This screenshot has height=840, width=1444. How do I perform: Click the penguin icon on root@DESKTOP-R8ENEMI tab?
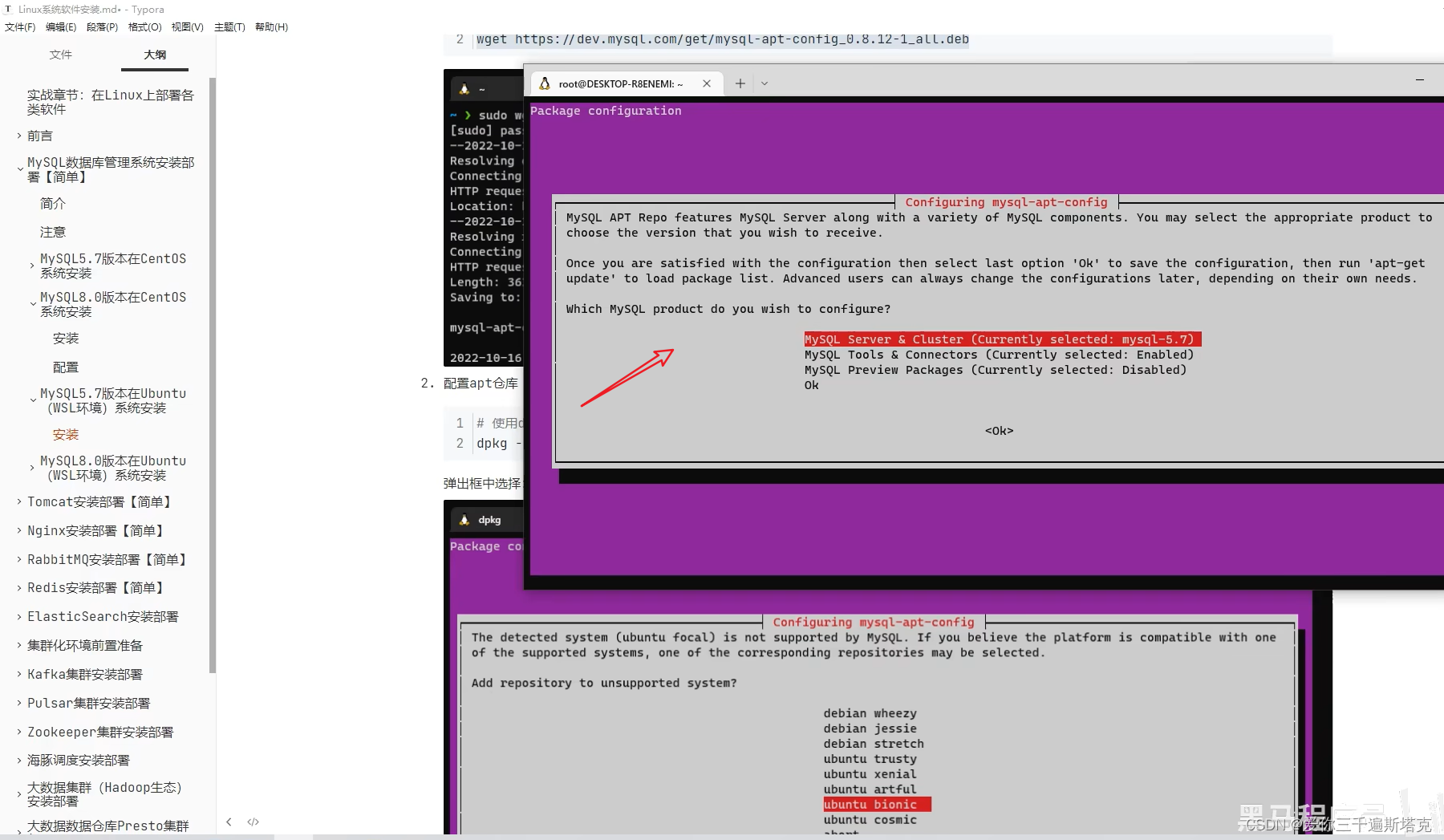tap(544, 83)
